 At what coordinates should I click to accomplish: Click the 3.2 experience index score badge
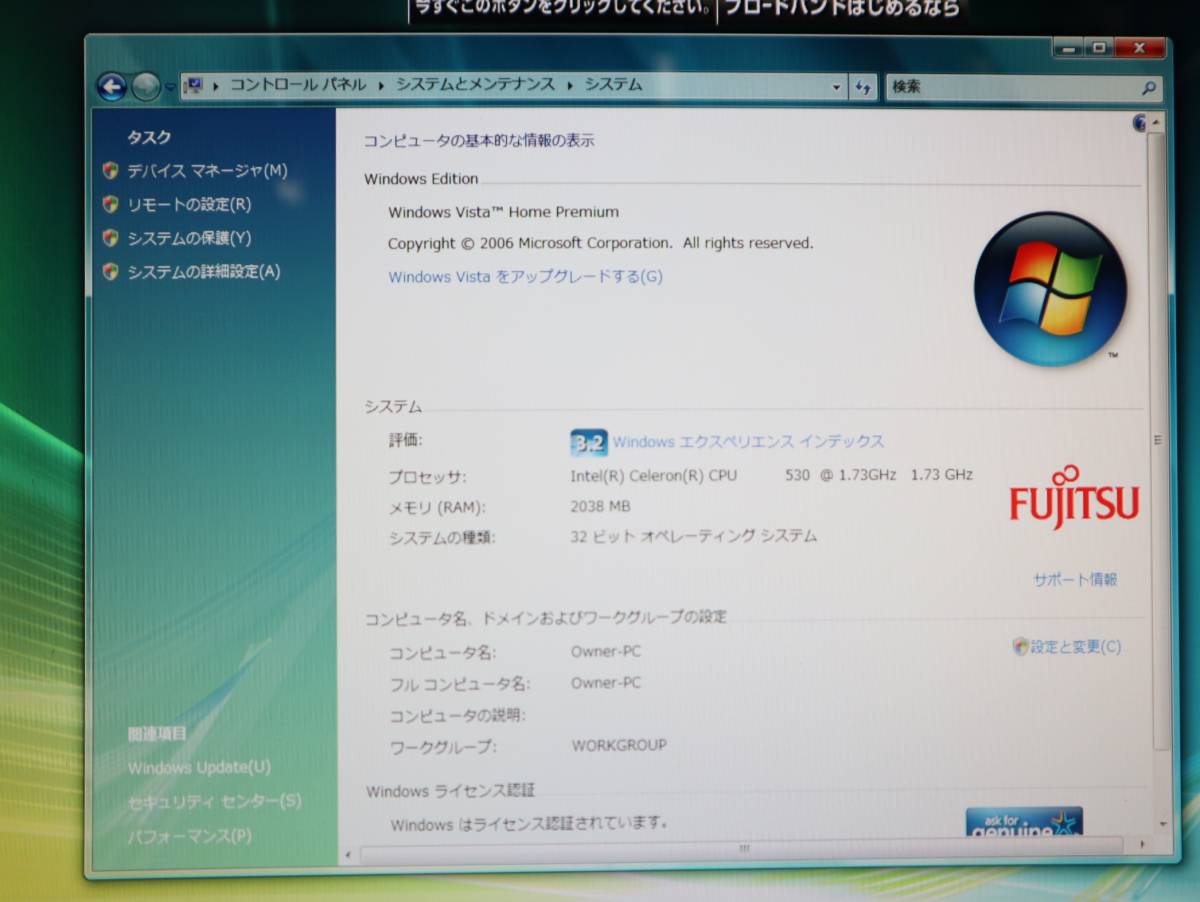coord(589,443)
